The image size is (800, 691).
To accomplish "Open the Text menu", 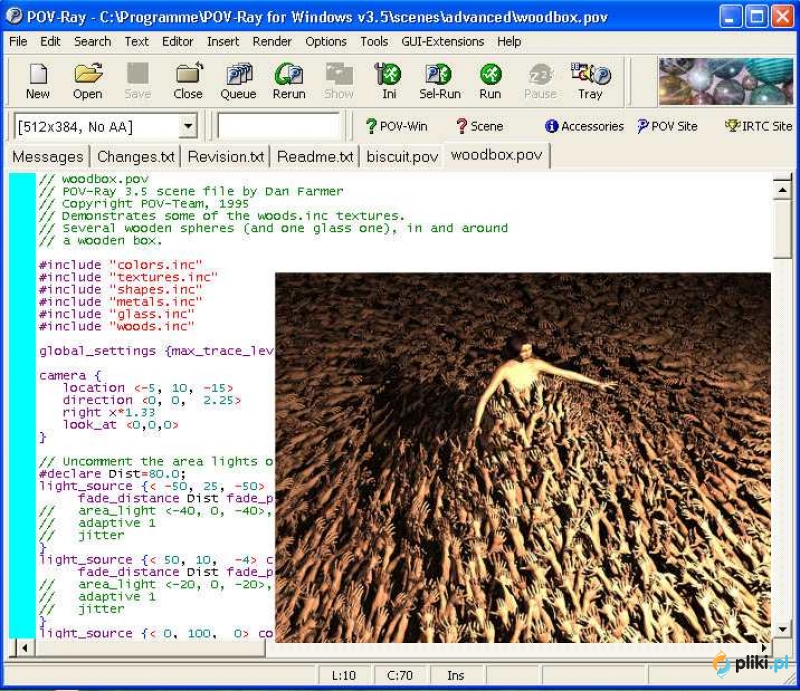I will [137, 41].
